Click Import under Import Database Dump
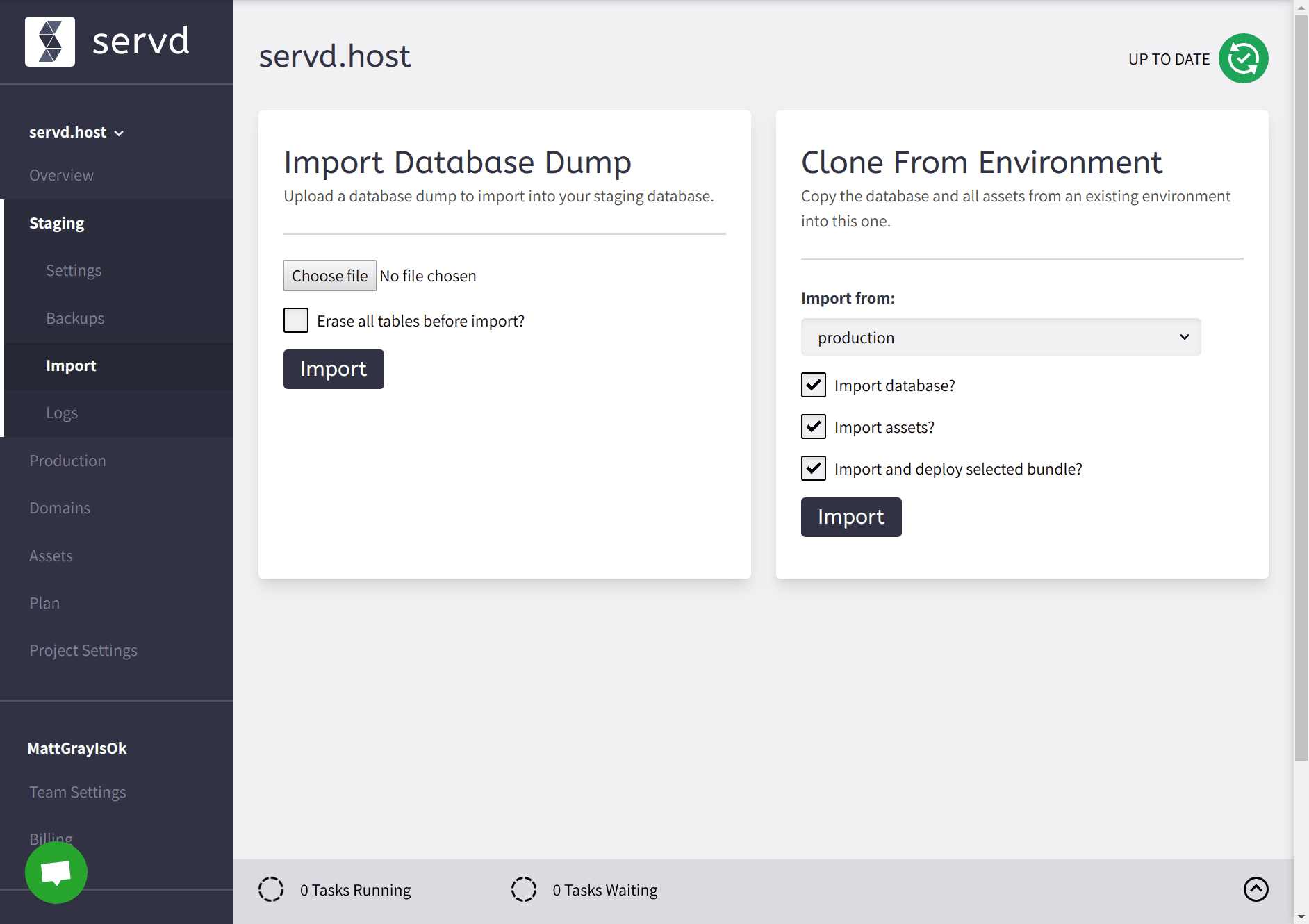Screen dimensions: 1309x924 pos(334,369)
